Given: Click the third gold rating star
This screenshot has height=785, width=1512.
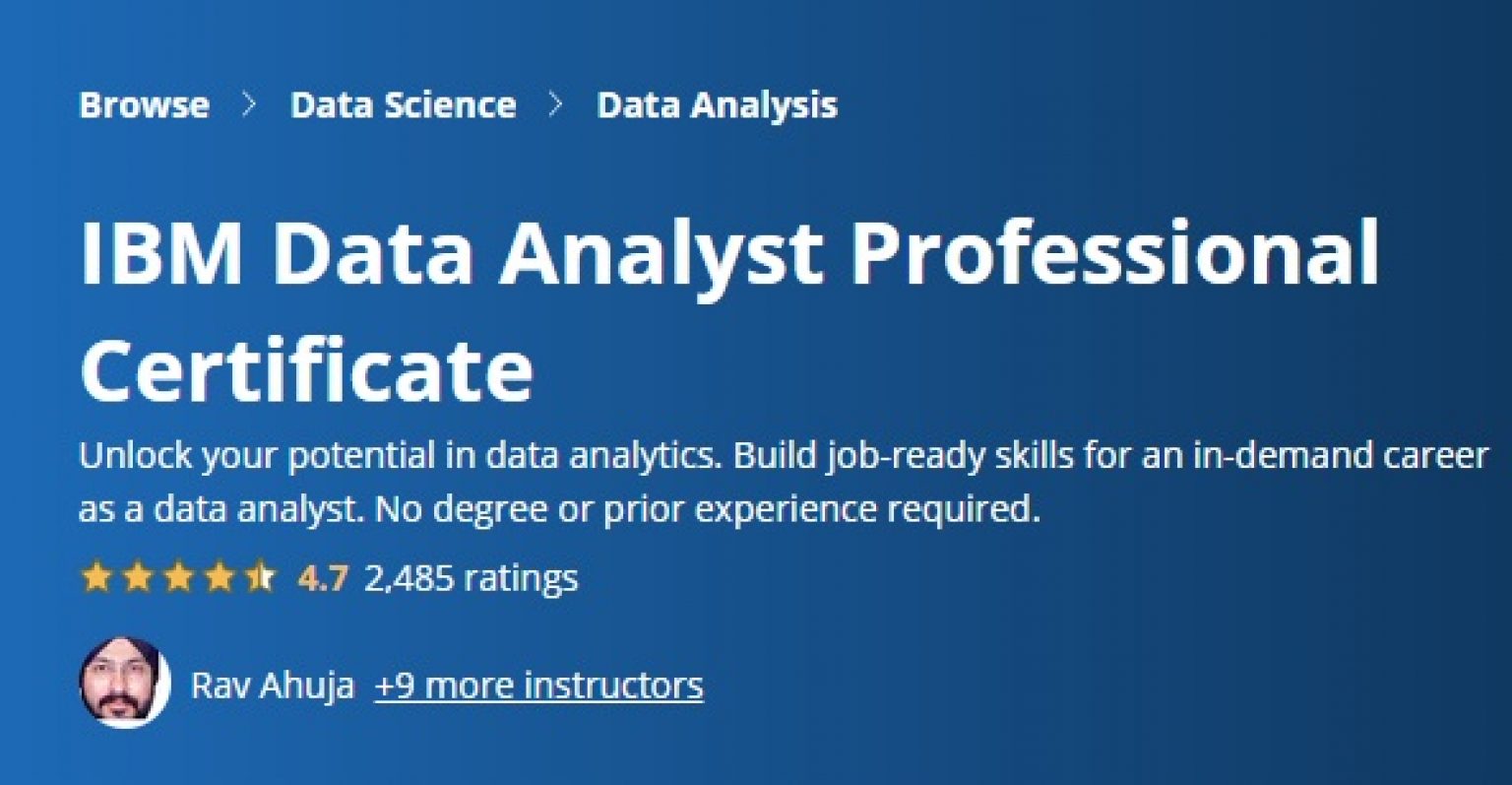Looking at the screenshot, I should point(177,577).
